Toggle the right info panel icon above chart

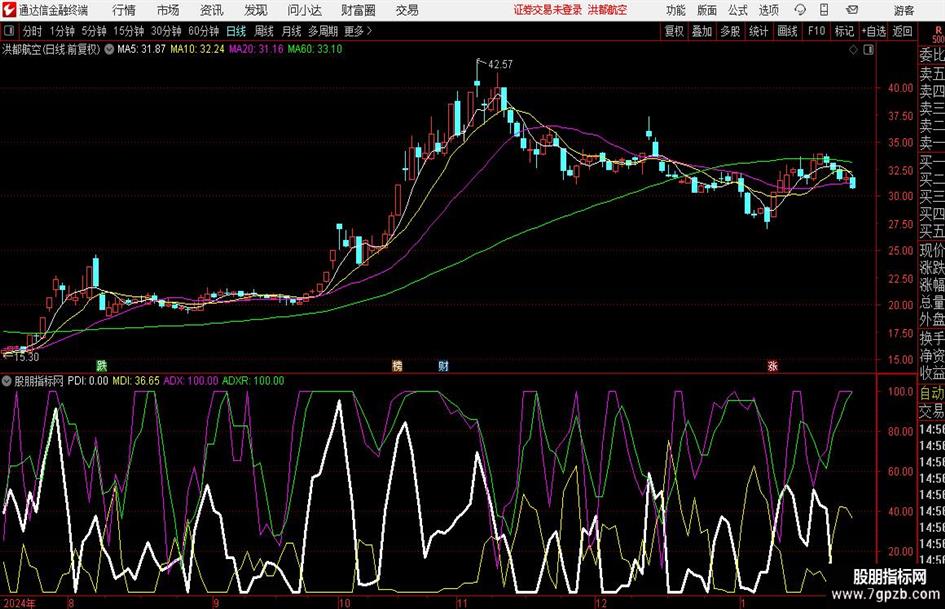pyautogui.click(x=868, y=50)
